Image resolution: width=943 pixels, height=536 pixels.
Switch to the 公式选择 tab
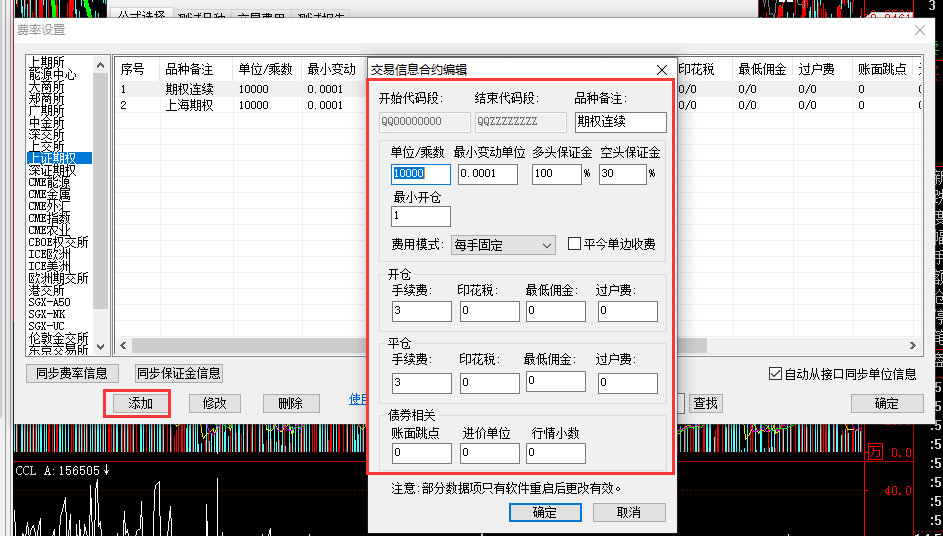pyautogui.click(x=139, y=17)
